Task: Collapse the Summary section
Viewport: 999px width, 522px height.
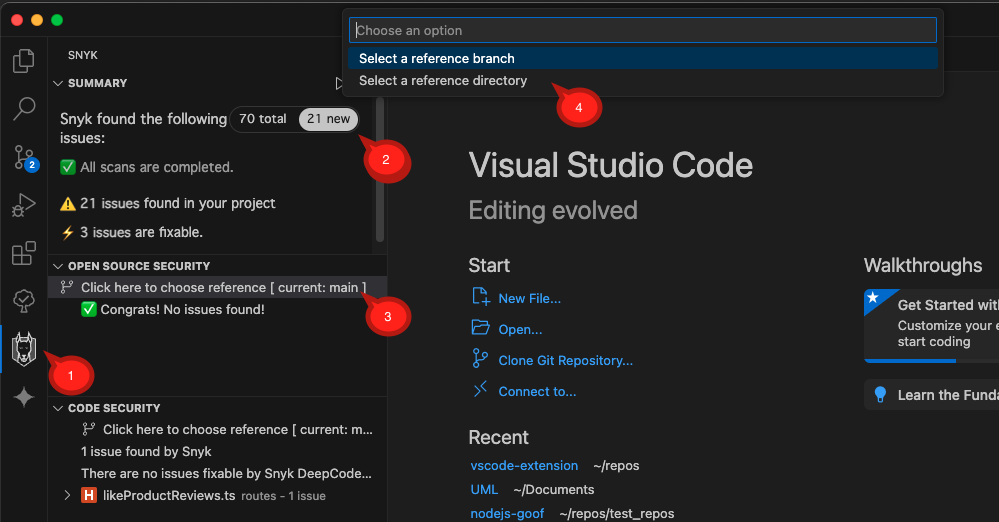Action: coord(58,83)
